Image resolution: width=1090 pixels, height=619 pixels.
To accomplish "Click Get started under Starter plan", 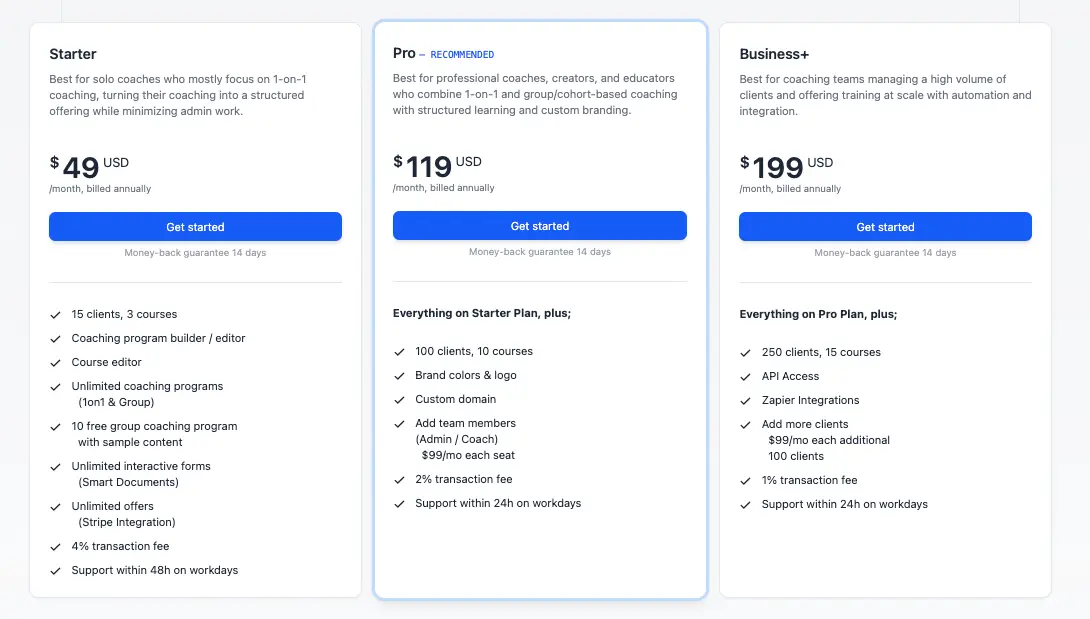I will 195,227.
